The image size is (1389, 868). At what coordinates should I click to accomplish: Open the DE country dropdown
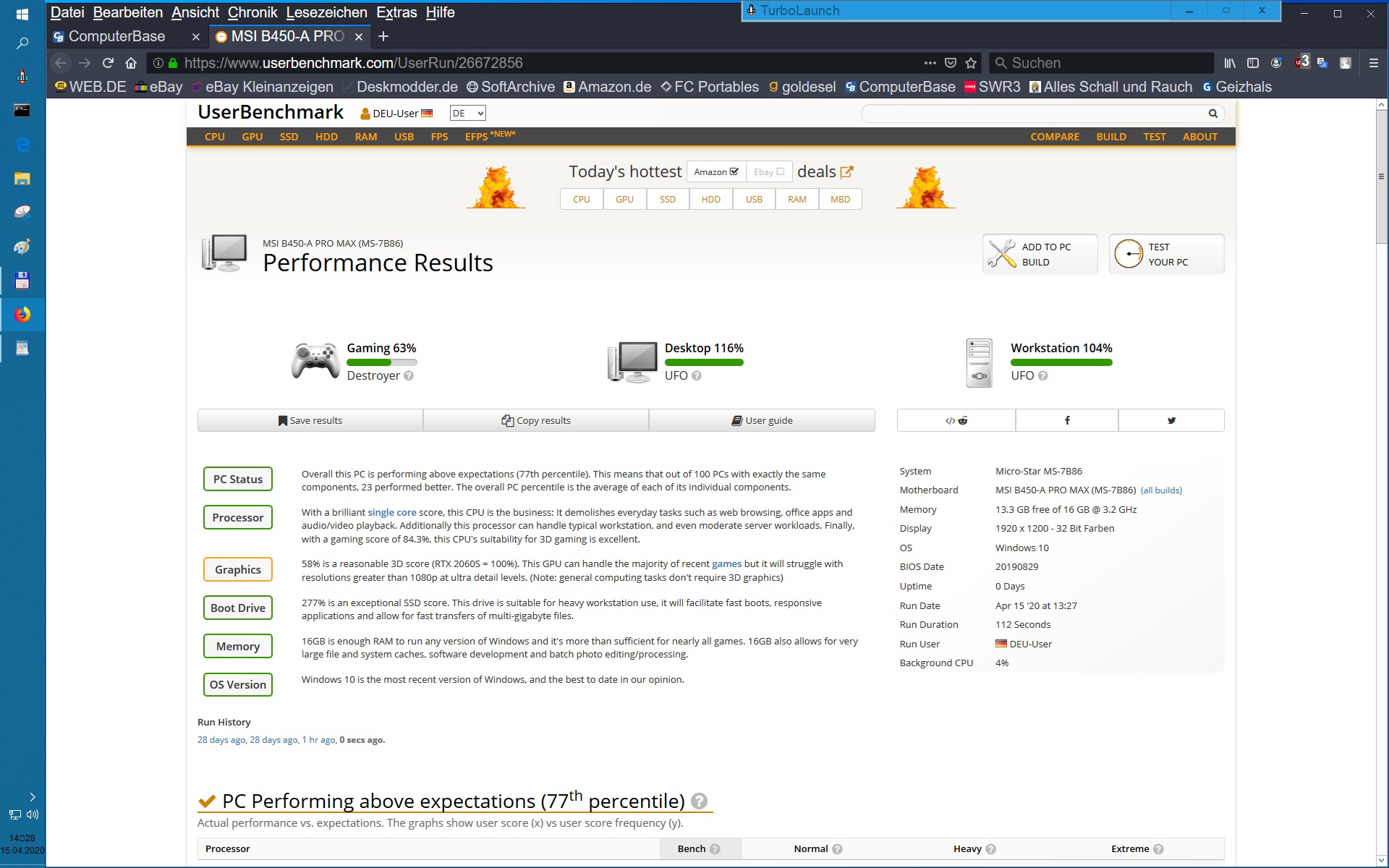pyautogui.click(x=467, y=113)
